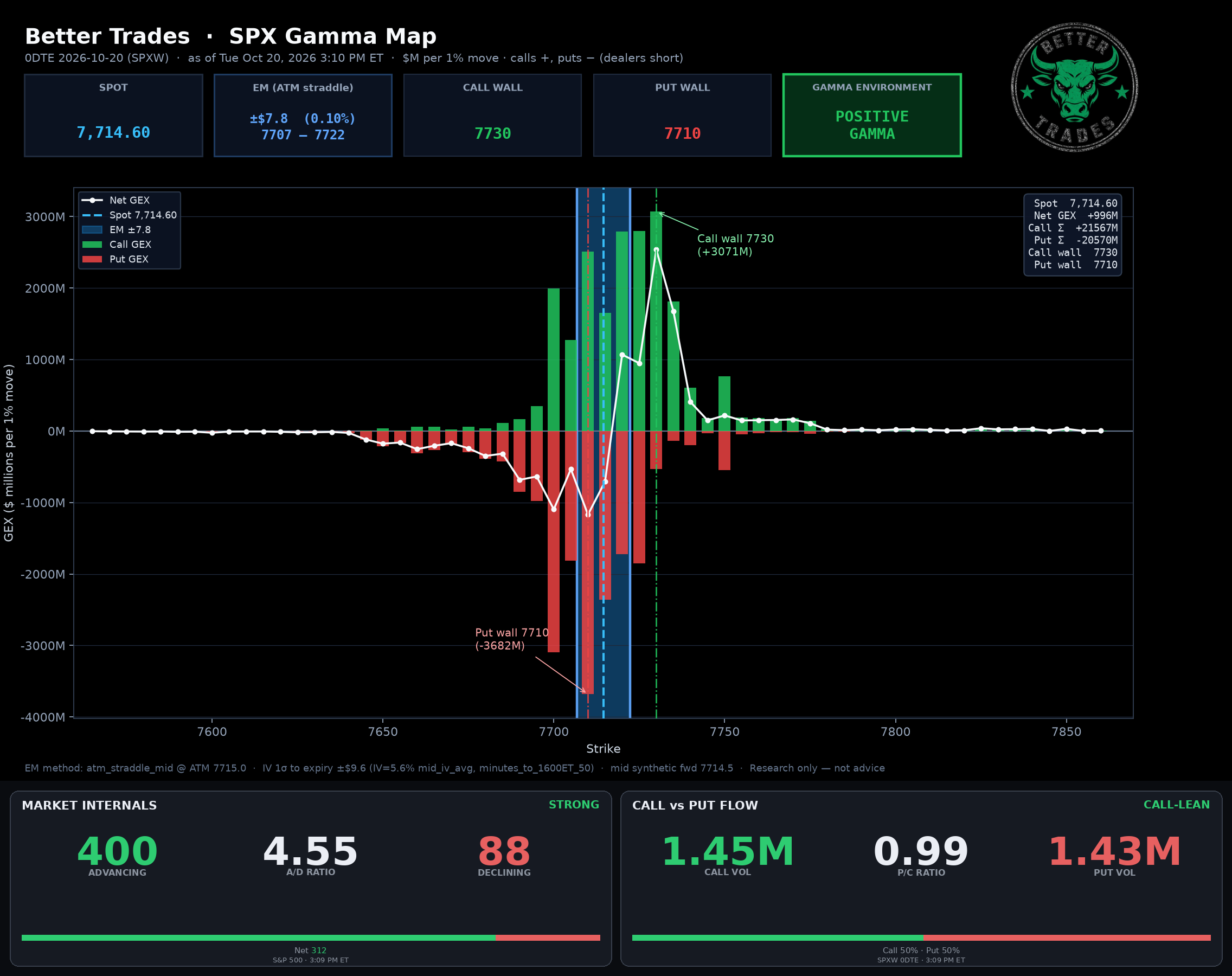Select the SPOT 7,714.60 card

coord(114,115)
